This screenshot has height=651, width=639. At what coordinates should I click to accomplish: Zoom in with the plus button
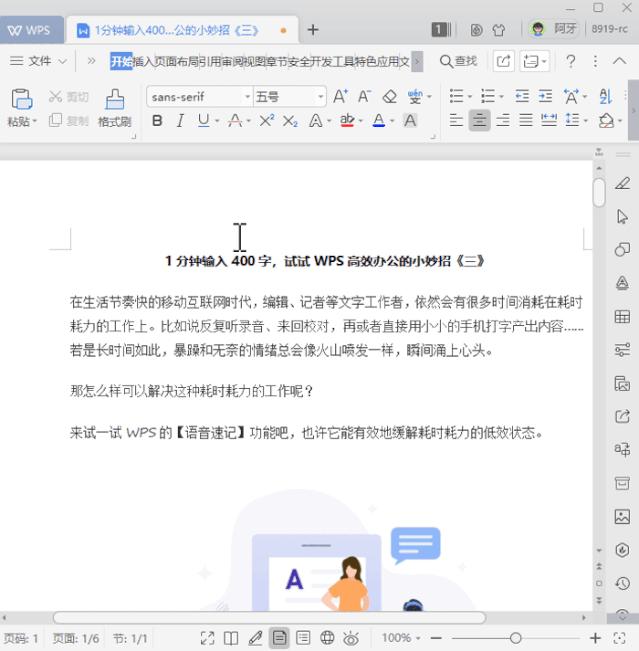[595, 638]
